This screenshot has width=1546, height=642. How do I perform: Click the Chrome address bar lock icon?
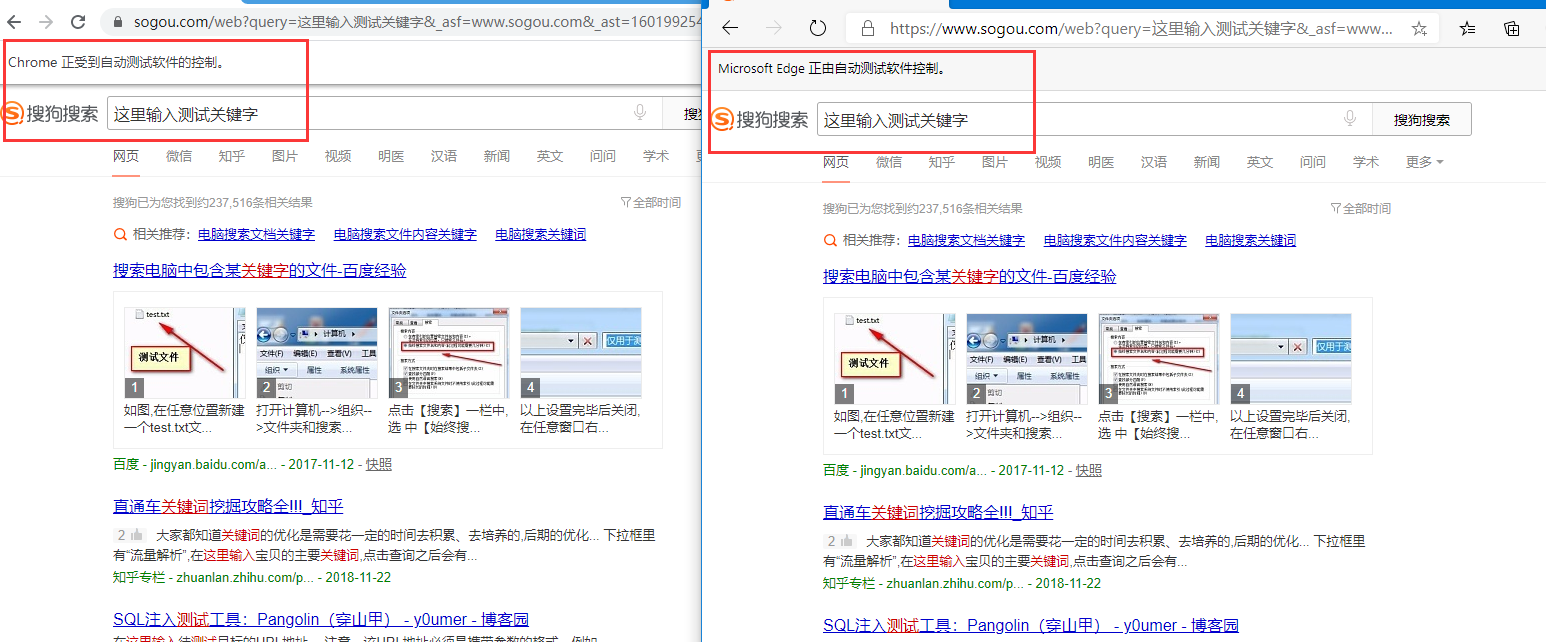(118, 21)
